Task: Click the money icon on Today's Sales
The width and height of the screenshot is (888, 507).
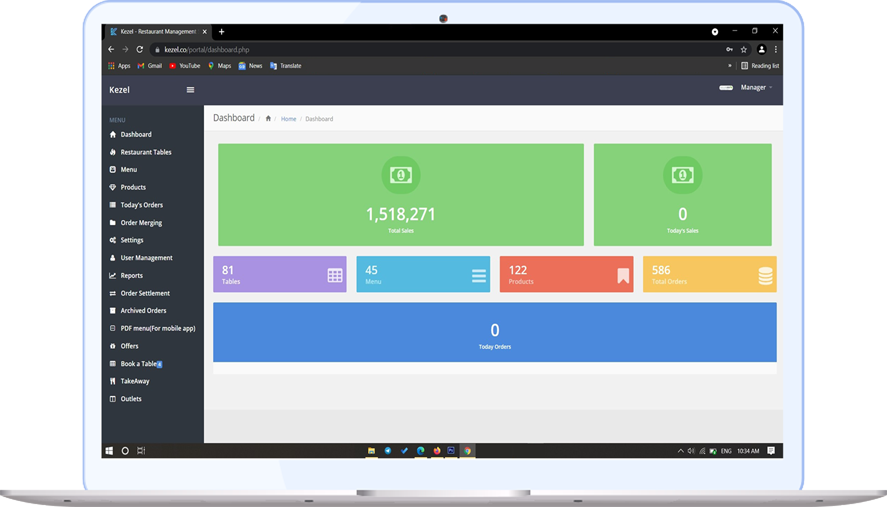Action: point(682,175)
